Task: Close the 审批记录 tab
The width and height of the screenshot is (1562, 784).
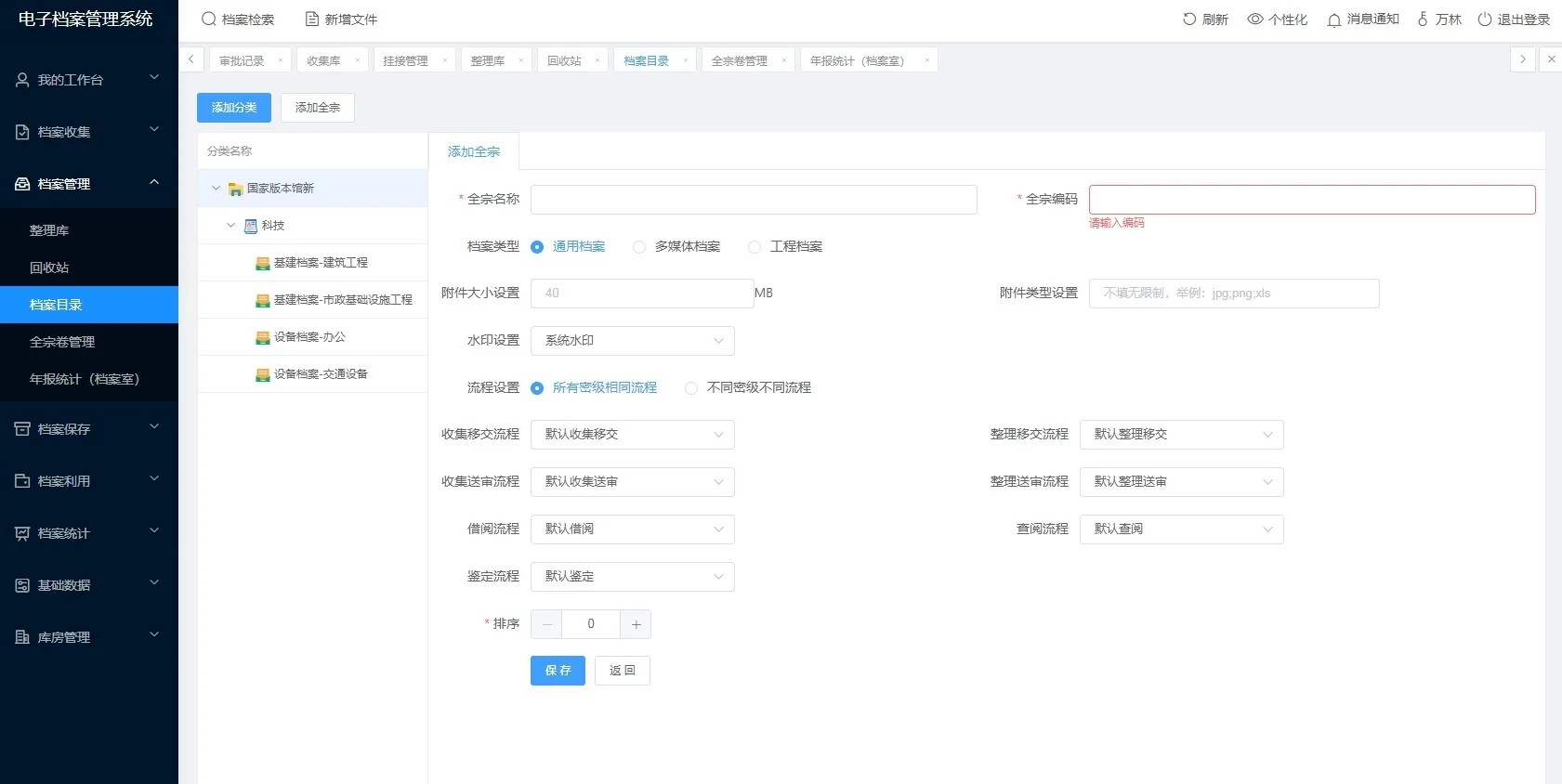Action: point(280,60)
